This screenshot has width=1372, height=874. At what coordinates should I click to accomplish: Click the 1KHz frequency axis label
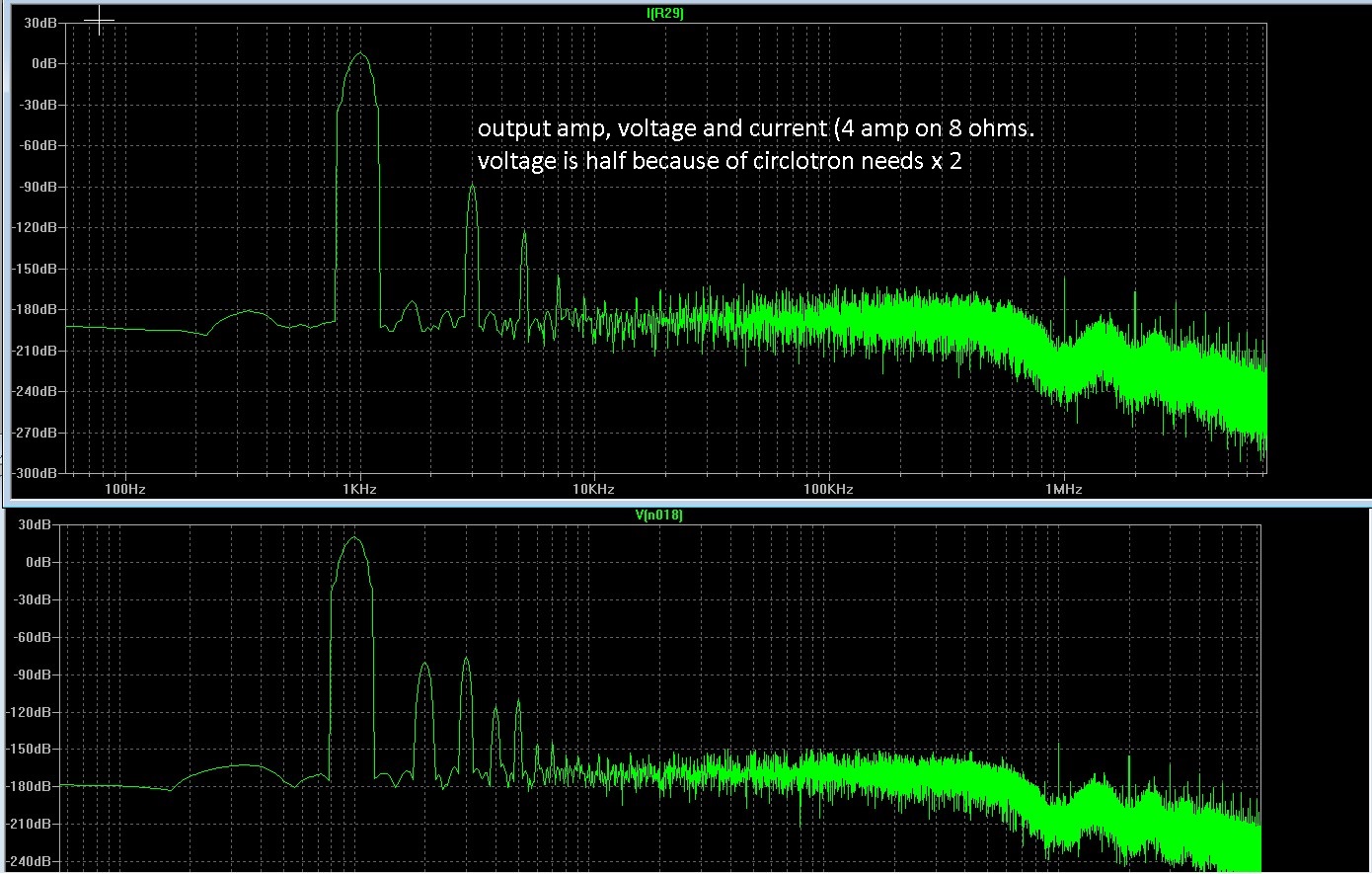click(x=359, y=489)
